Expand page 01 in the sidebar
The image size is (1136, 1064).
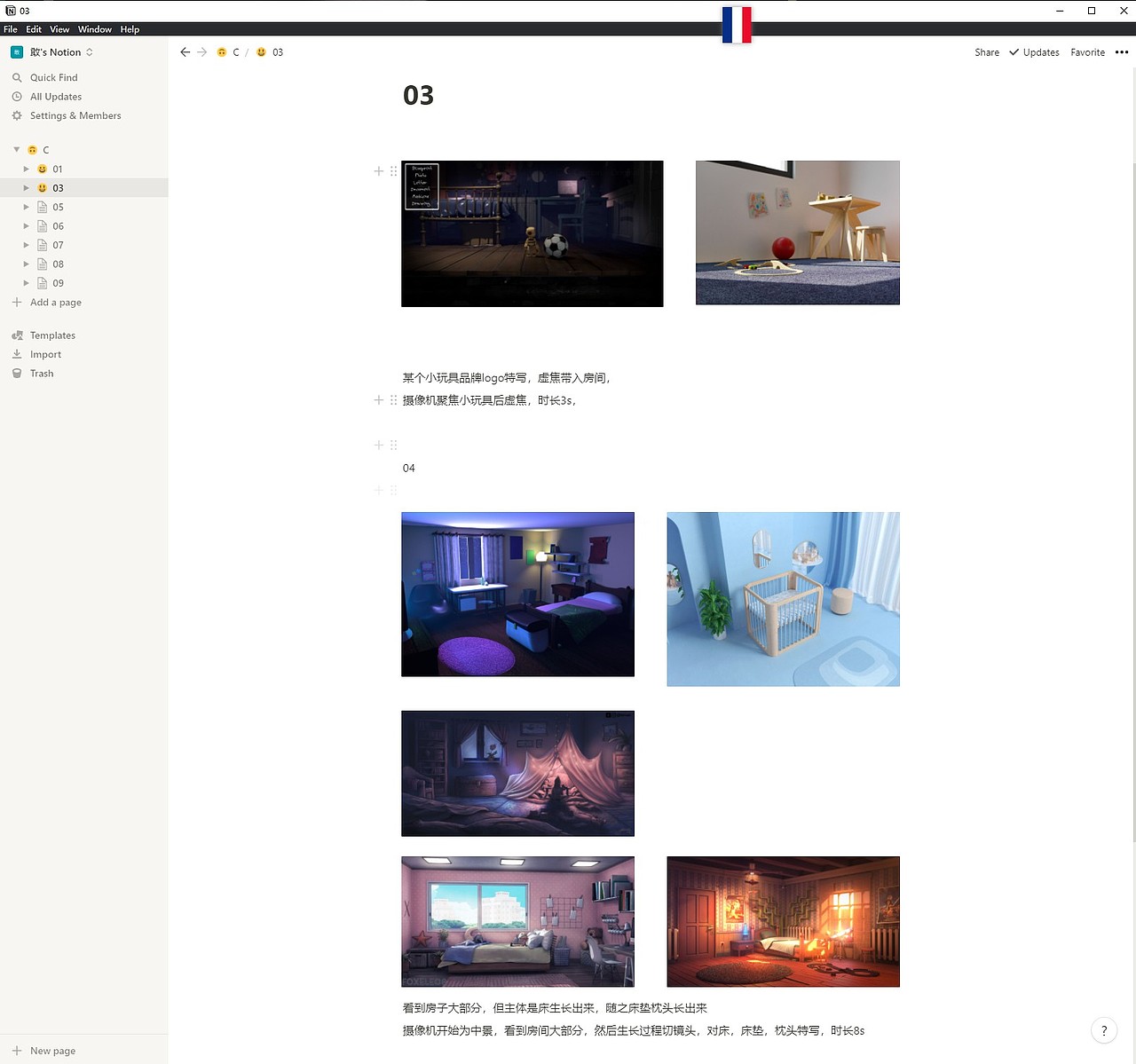[x=27, y=169]
